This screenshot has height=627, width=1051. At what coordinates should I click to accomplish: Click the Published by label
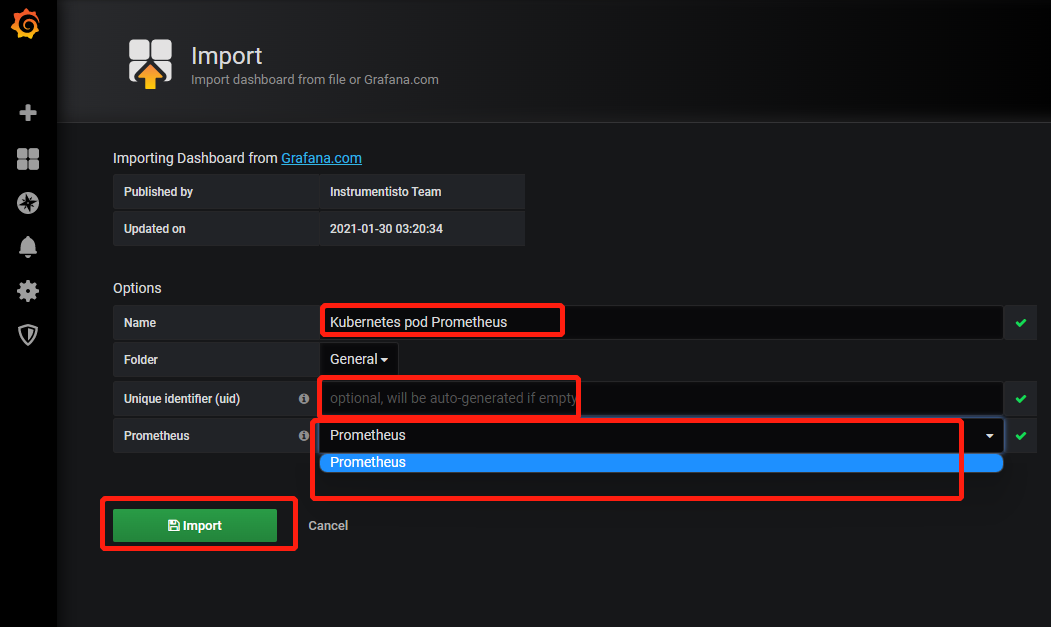pos(158,192)
